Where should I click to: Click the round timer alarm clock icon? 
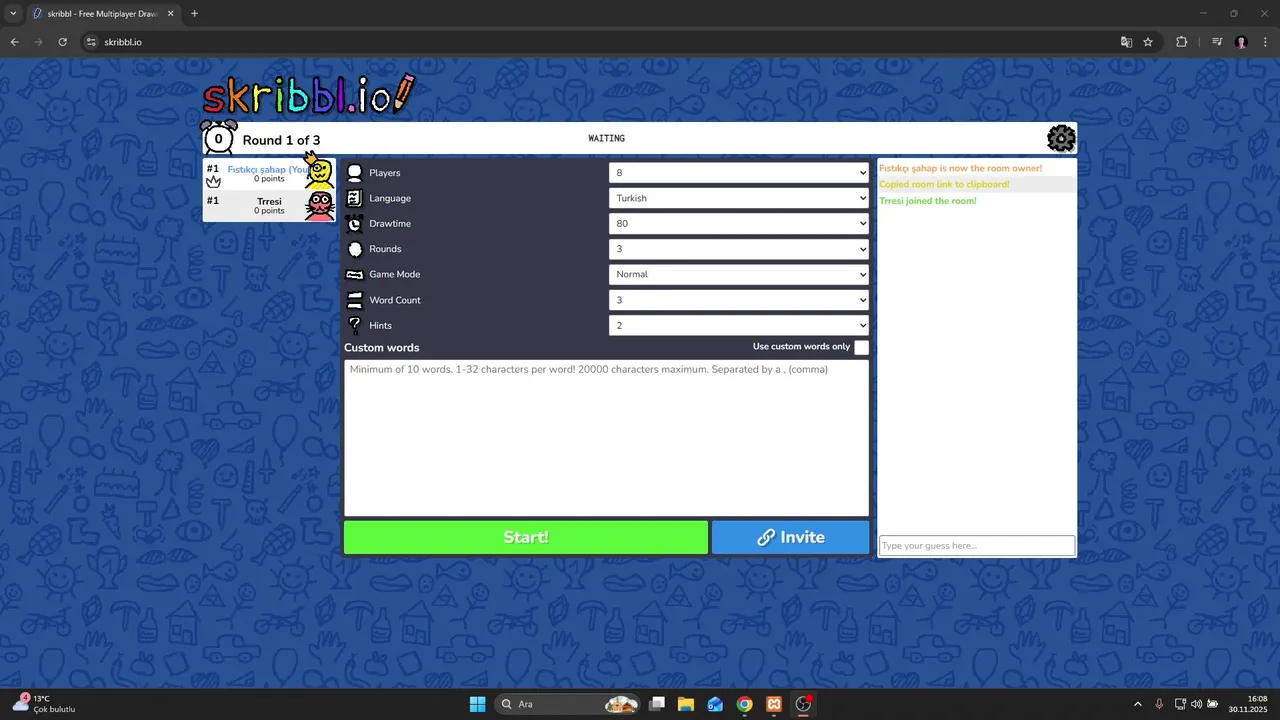pyautogui.click(x=219, y=138)
